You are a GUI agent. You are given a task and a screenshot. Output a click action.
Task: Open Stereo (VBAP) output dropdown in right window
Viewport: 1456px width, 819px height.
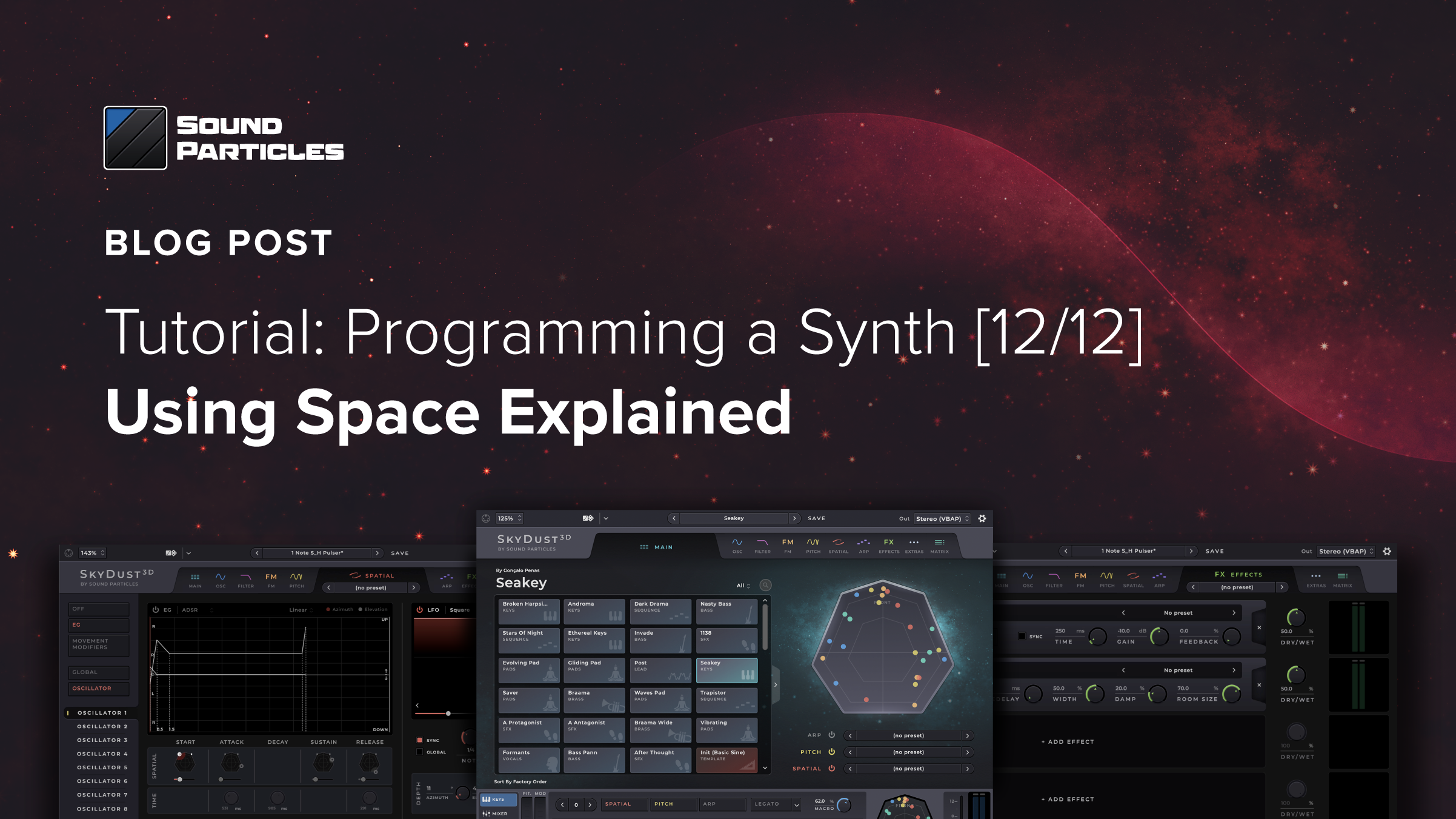tap(1346, 551)
